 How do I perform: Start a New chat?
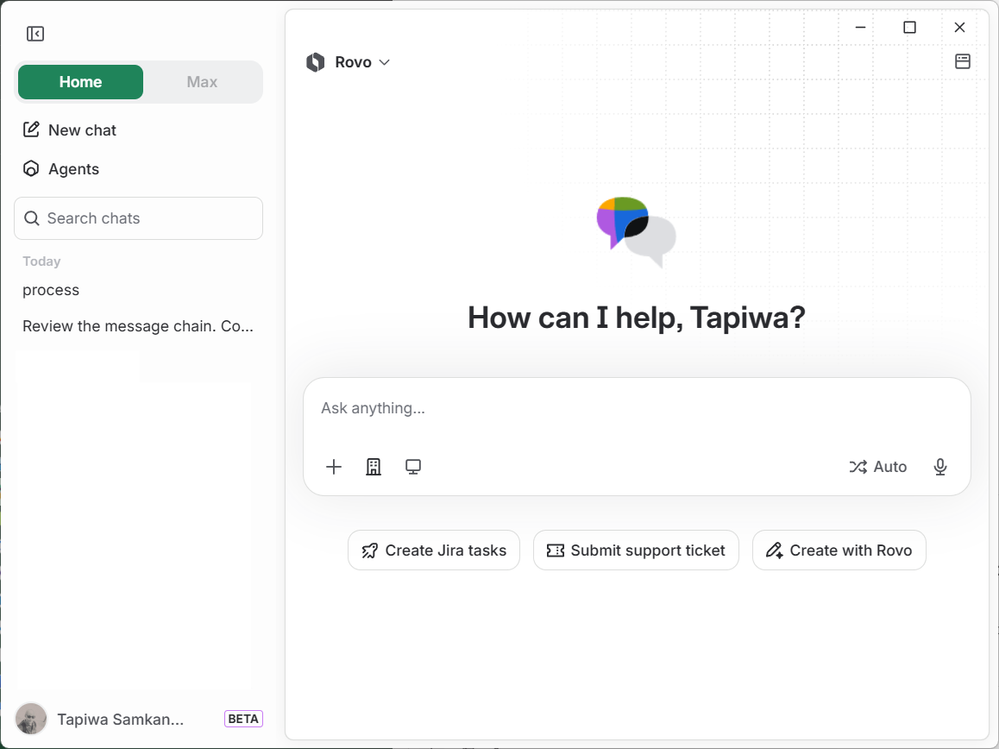coord(69,130)
